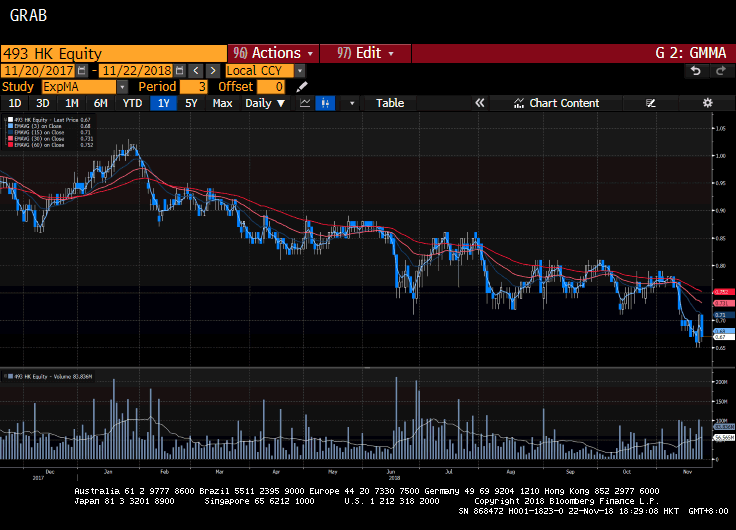Screen dimensions: 736x530
Task: Open the Chart Content panel
Action: 556,103
